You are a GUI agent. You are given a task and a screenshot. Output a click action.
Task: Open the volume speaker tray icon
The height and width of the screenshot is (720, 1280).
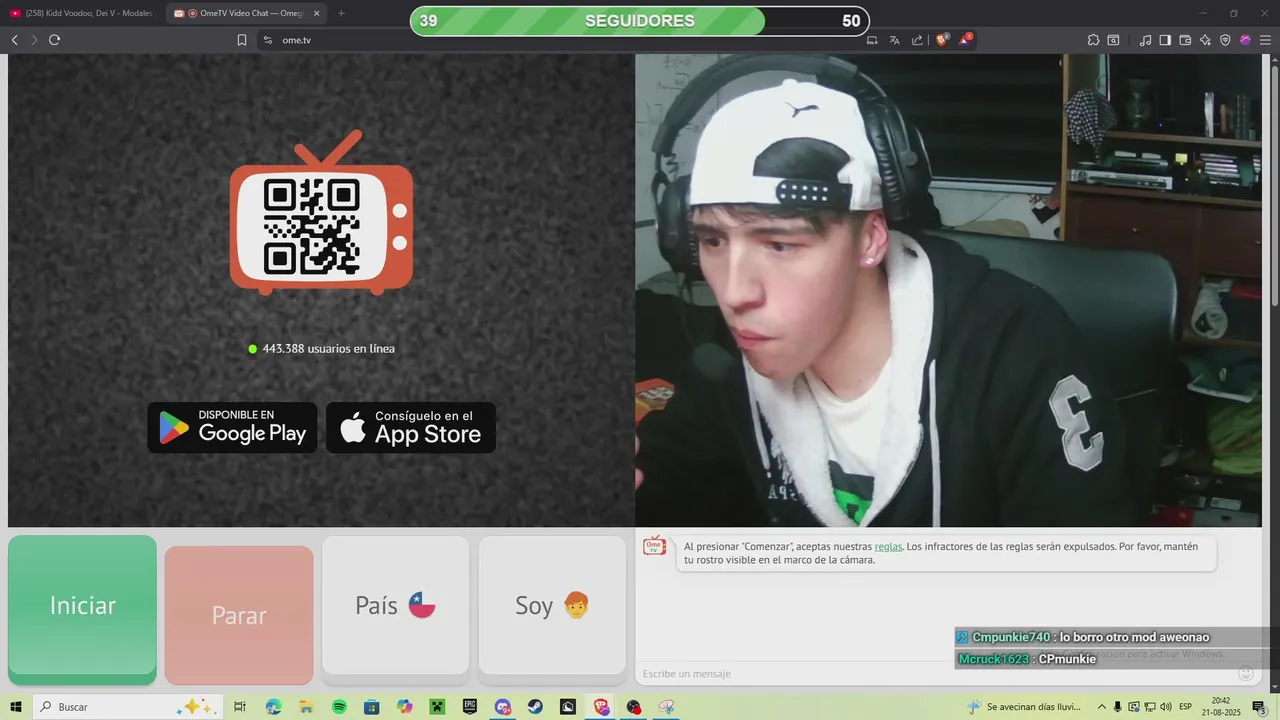pyautogui.click(x=1165, y=707)
